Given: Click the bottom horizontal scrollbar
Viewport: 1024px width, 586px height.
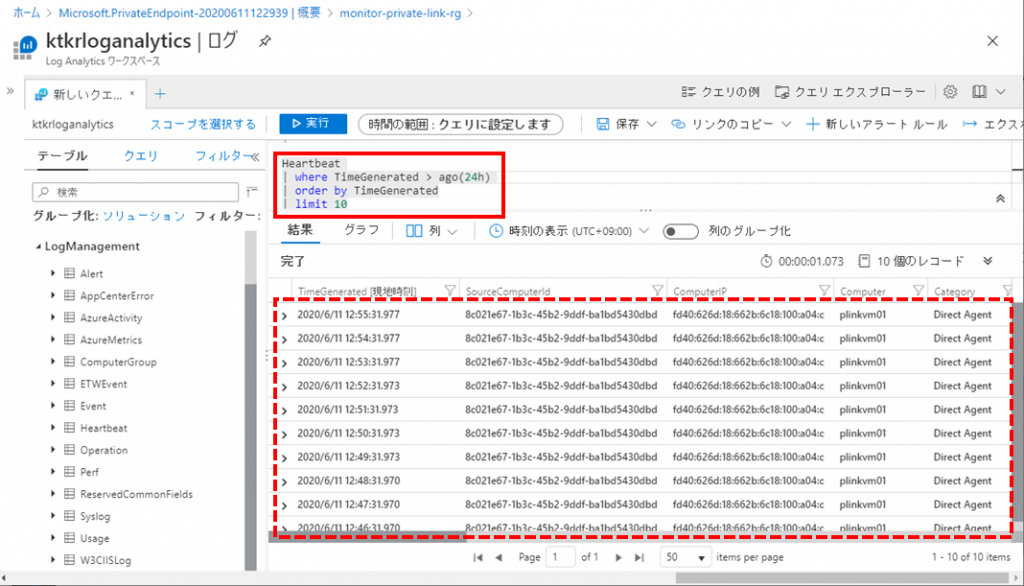Looking at the screenshot, I should tap(842, 578).
